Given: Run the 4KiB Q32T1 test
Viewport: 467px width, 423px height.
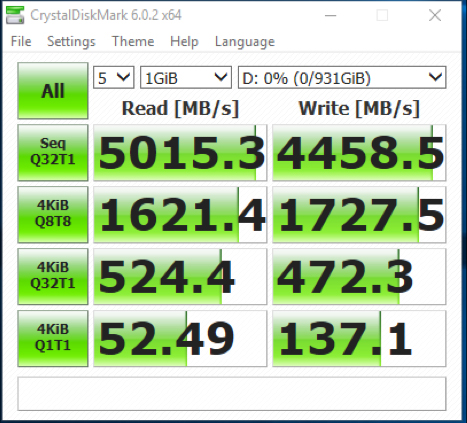Looking at the screenshot, I should click(x=53, y=276).
